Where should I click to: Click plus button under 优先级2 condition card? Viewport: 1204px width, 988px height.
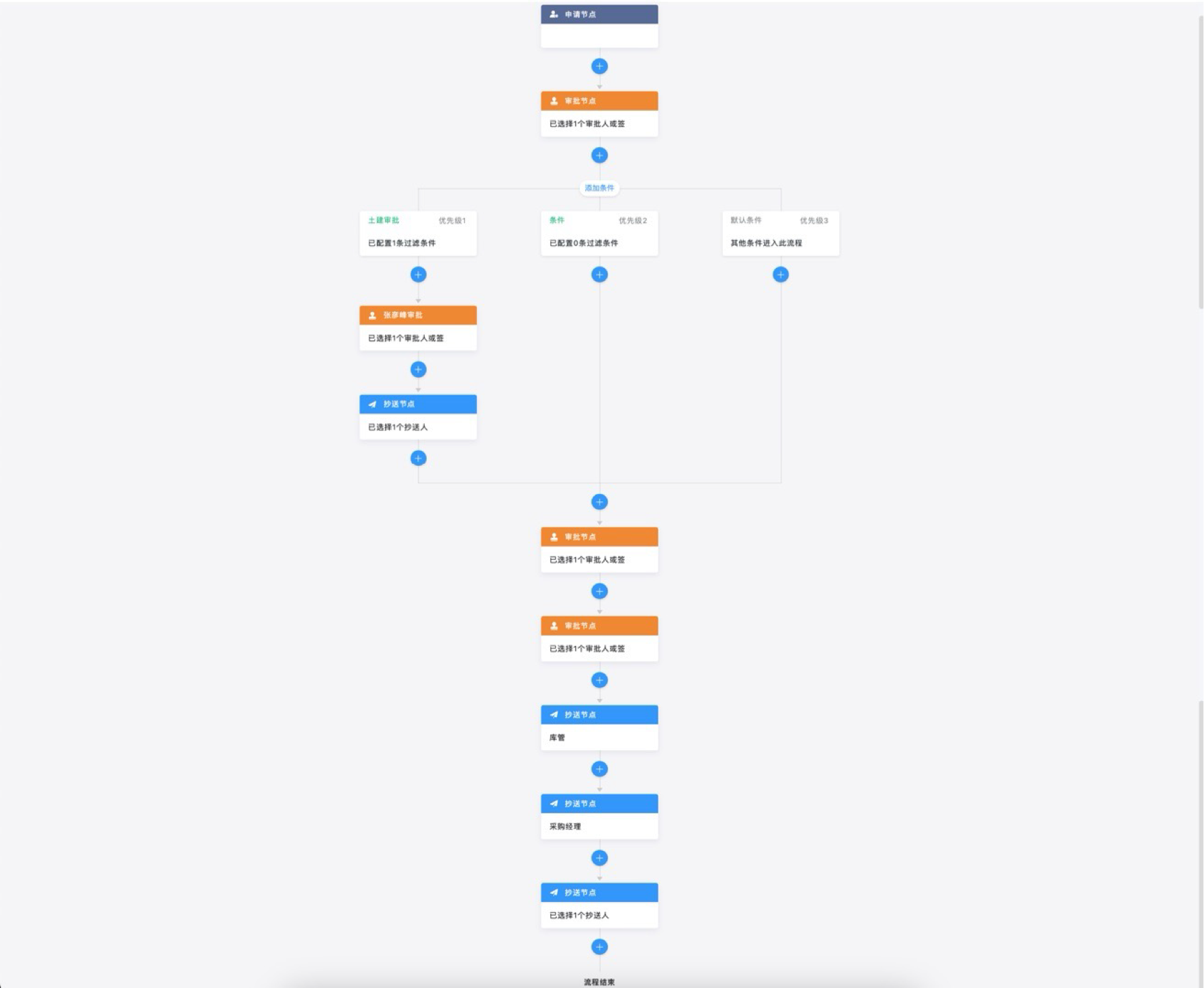tap(599, 274)
